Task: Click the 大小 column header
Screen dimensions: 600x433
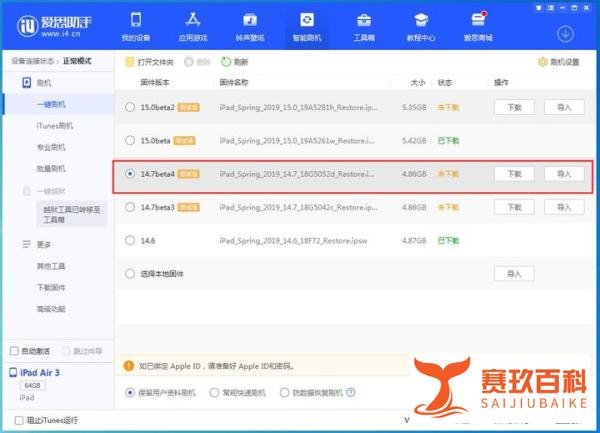Action: tap(418, 82)
